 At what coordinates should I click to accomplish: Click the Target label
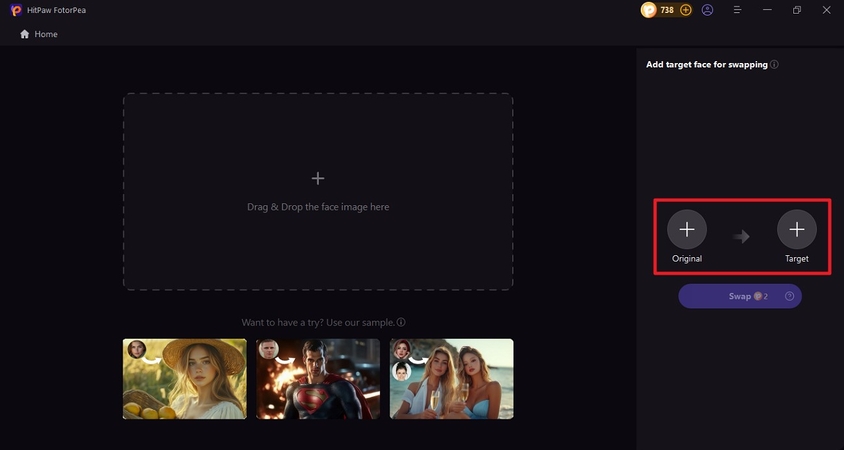(x=797, y=258)
